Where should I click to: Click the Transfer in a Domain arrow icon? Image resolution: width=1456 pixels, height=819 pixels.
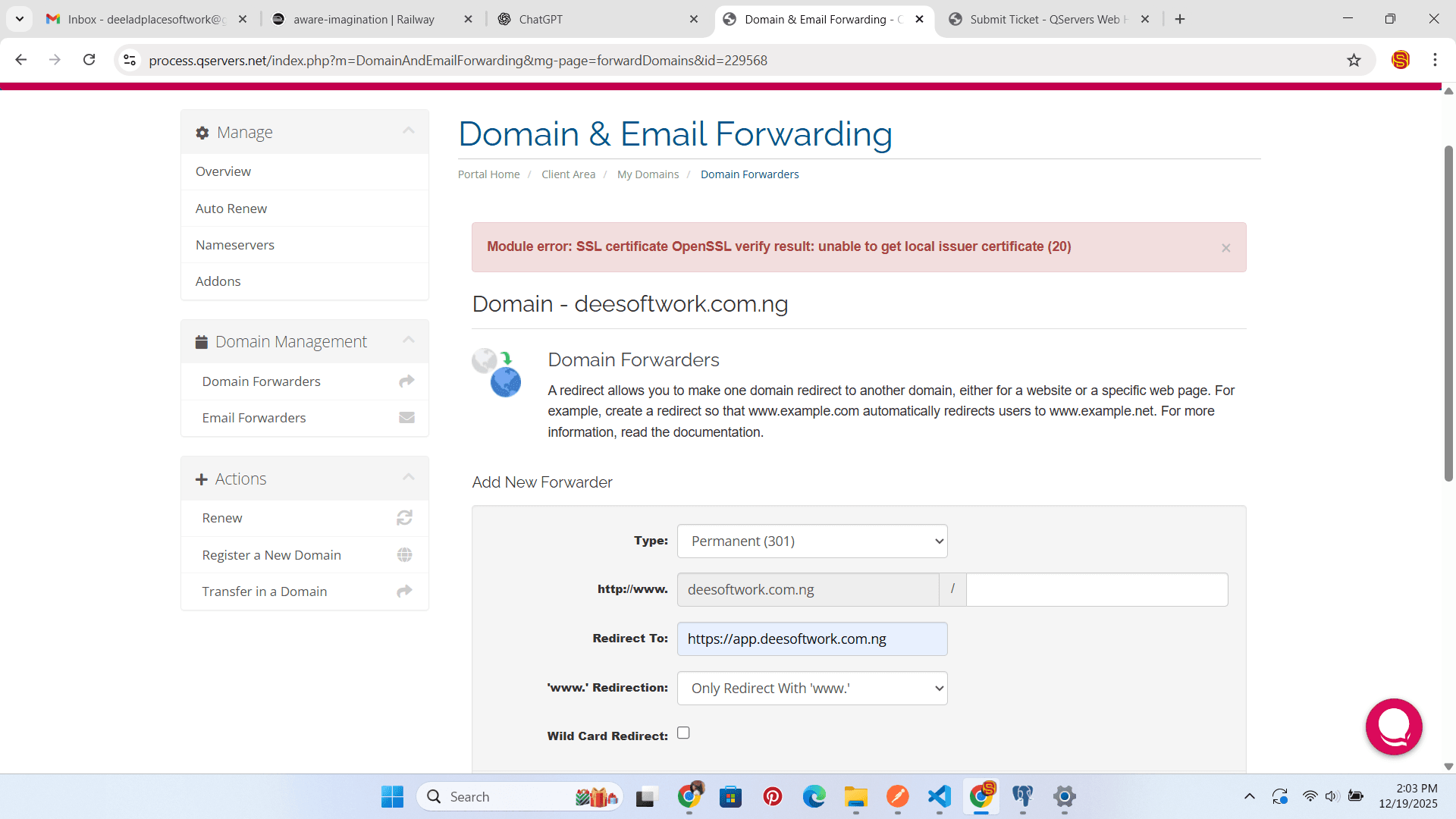404,591
